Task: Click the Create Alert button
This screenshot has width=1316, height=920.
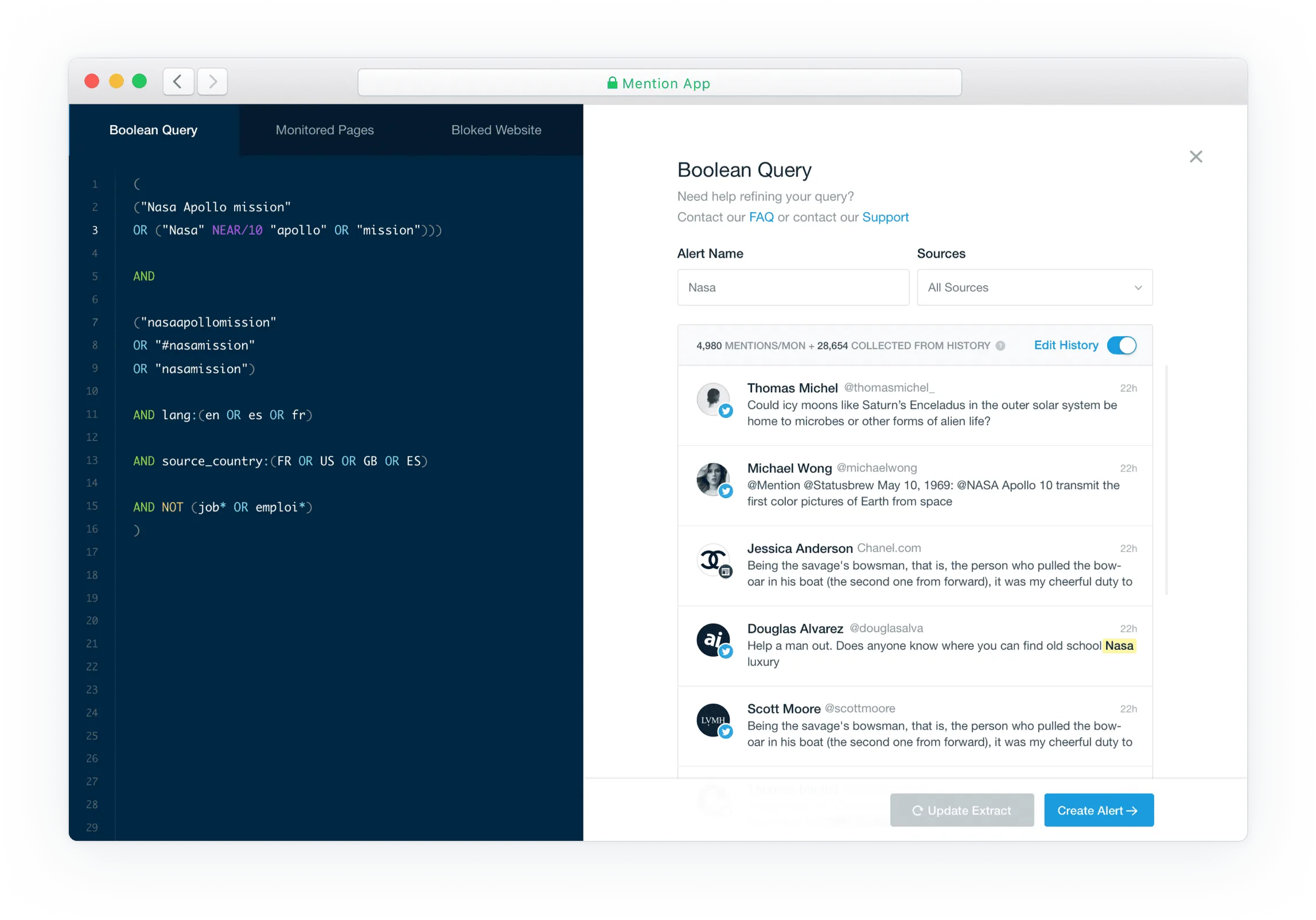Action: click(1098, 810)
